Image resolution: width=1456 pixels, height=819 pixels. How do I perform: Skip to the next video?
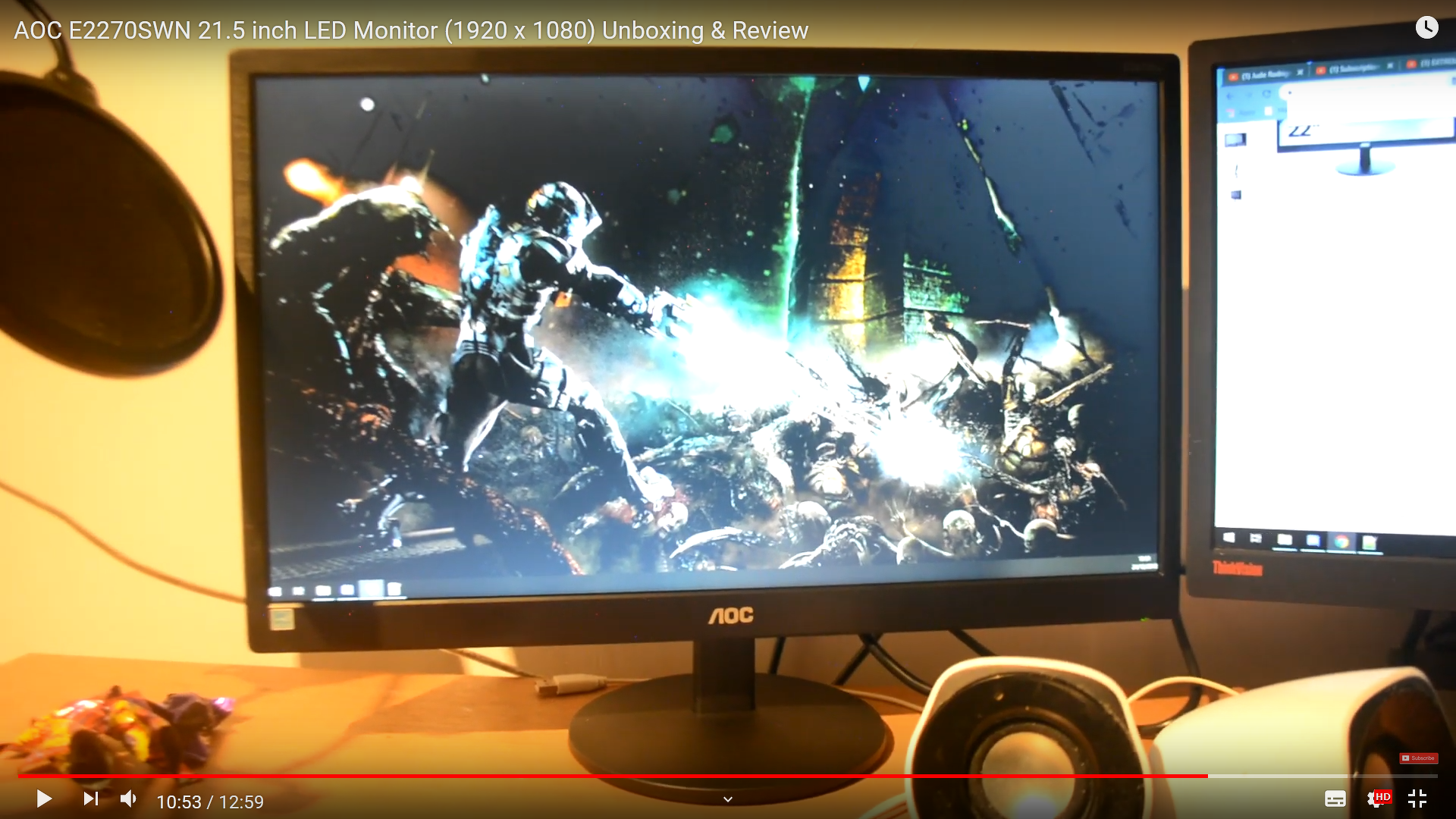coord(91,799)
